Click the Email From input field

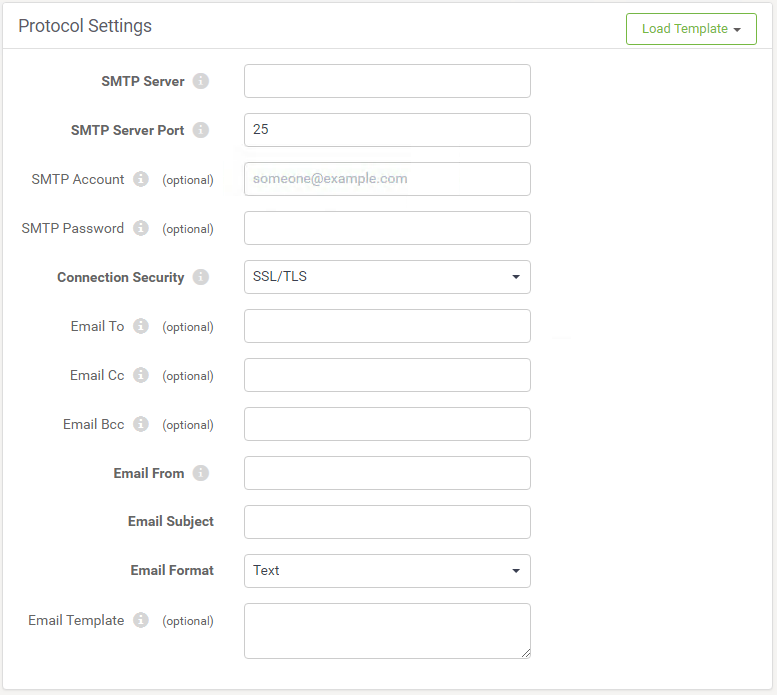pos(387,473)
